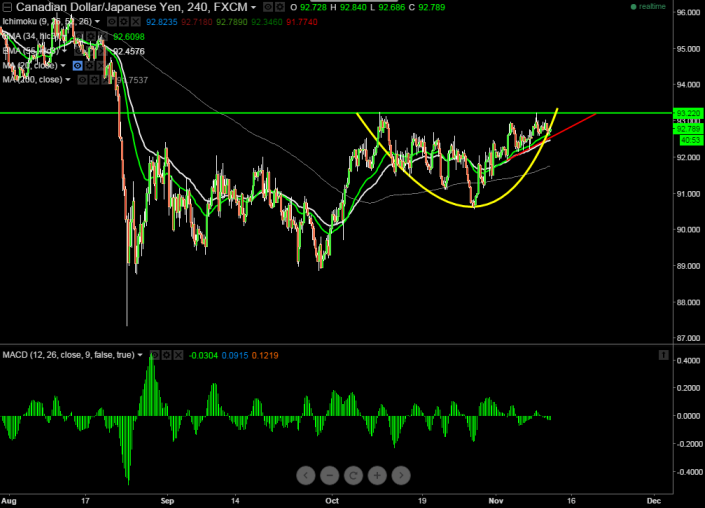Reset chart view with the round refresh button
The image size is (705, 508).
(353, 475)
